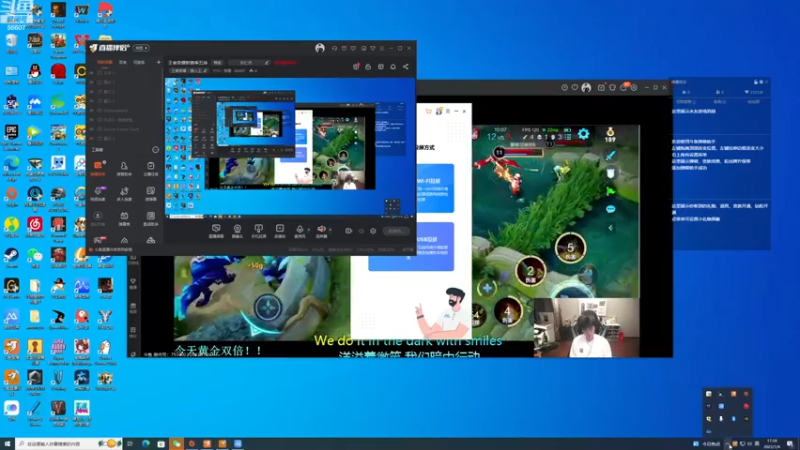Click the phone screen-cast icon in the bottom toolbar
The width and height of the screenshot is (800, 450).
click(259, 231)
